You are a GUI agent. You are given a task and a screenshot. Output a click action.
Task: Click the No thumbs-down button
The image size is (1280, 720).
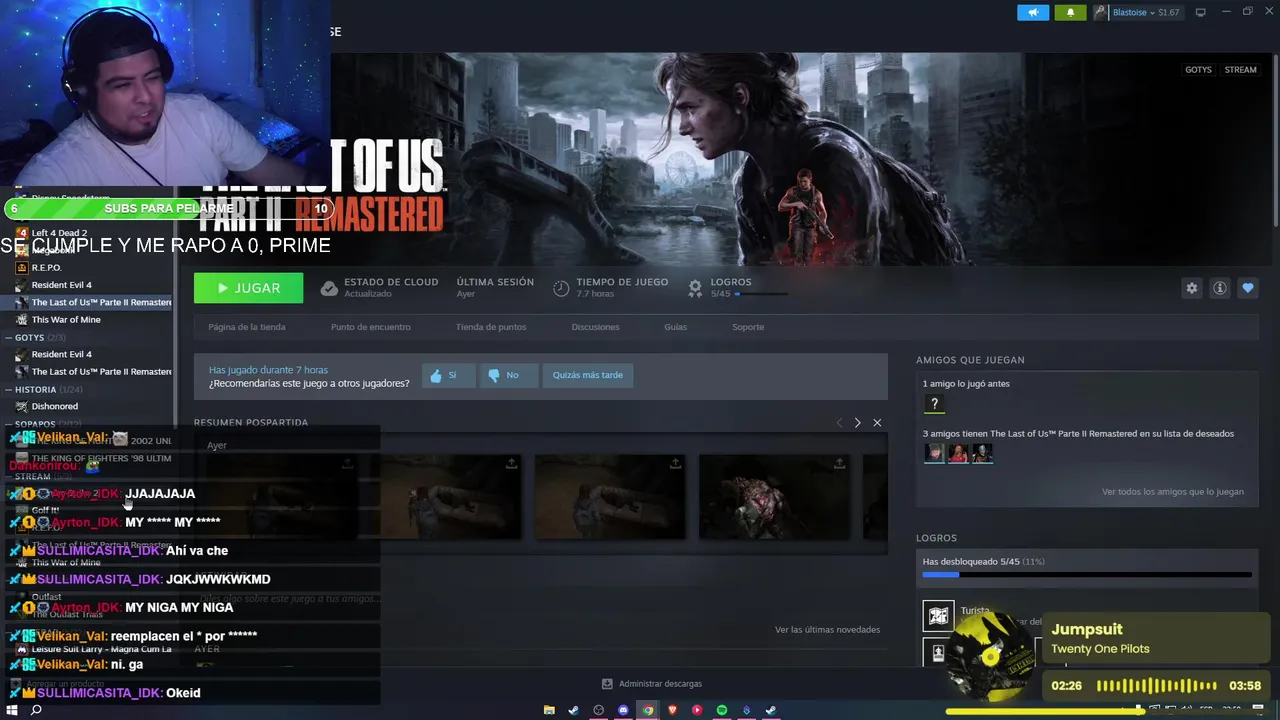[507, 375]
